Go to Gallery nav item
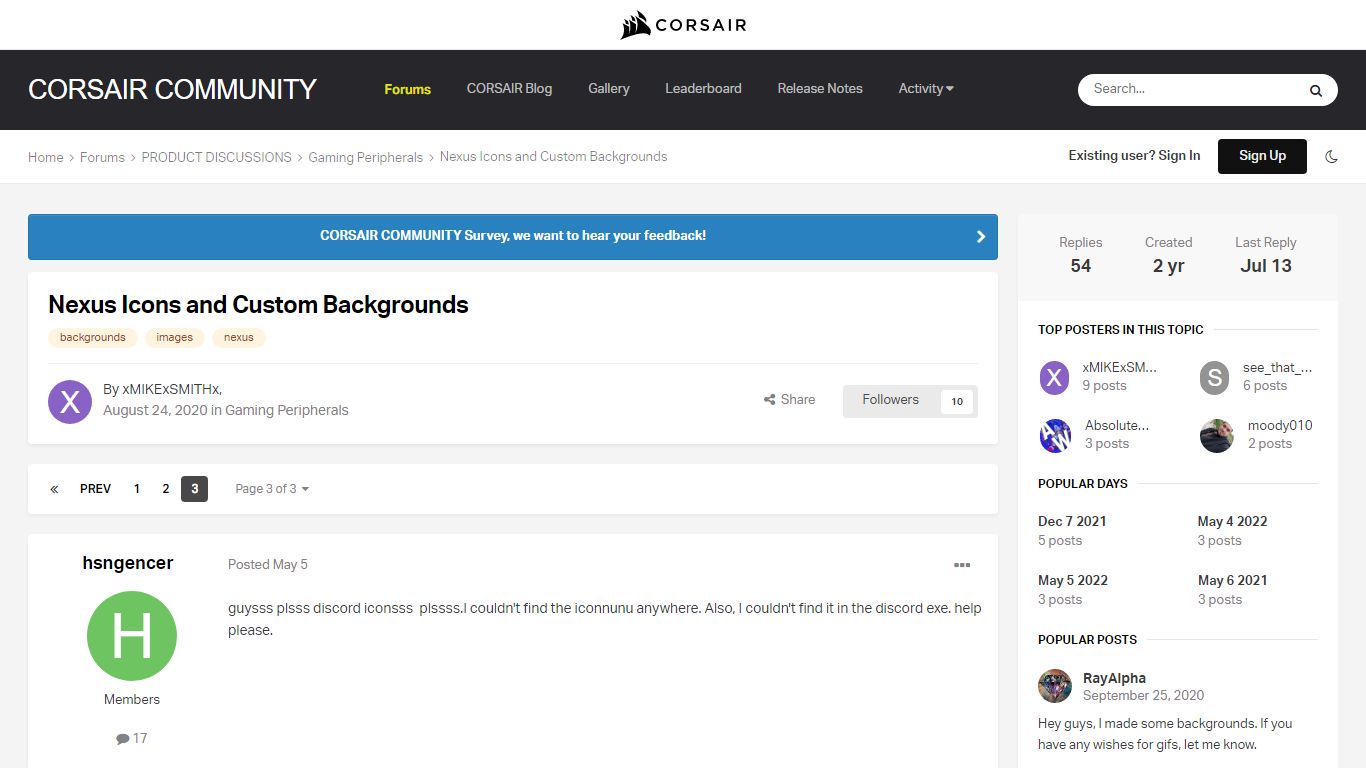 609,89
